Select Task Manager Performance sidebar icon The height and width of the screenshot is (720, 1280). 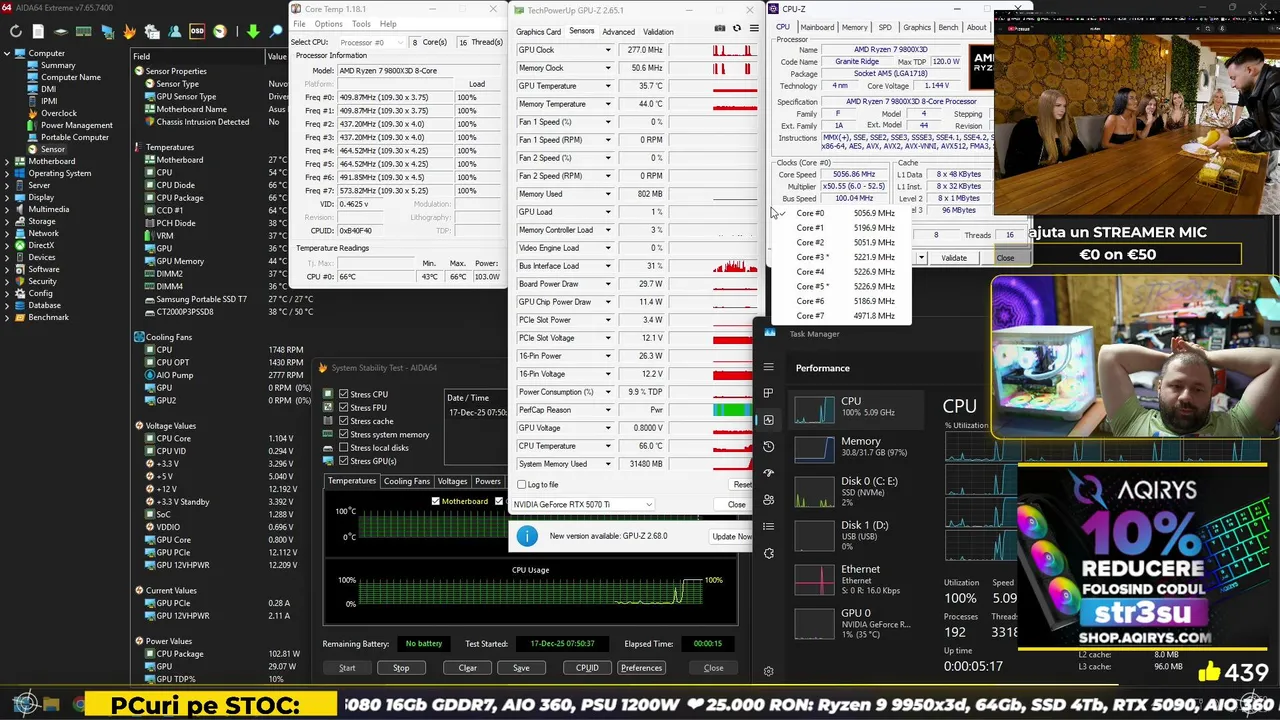point(768,420)
